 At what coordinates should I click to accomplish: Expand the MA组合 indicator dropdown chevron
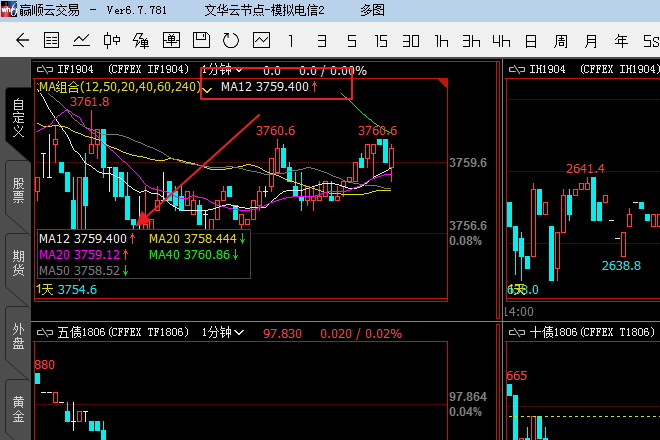(x=207, y=89)
